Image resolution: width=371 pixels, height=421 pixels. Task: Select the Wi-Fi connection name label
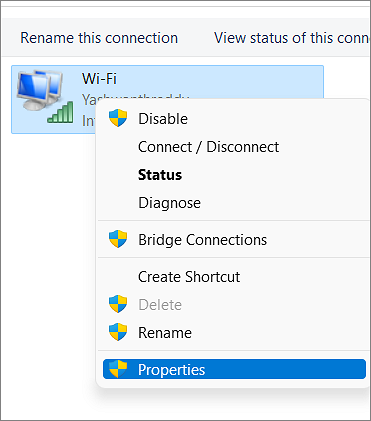coord(99,79)
